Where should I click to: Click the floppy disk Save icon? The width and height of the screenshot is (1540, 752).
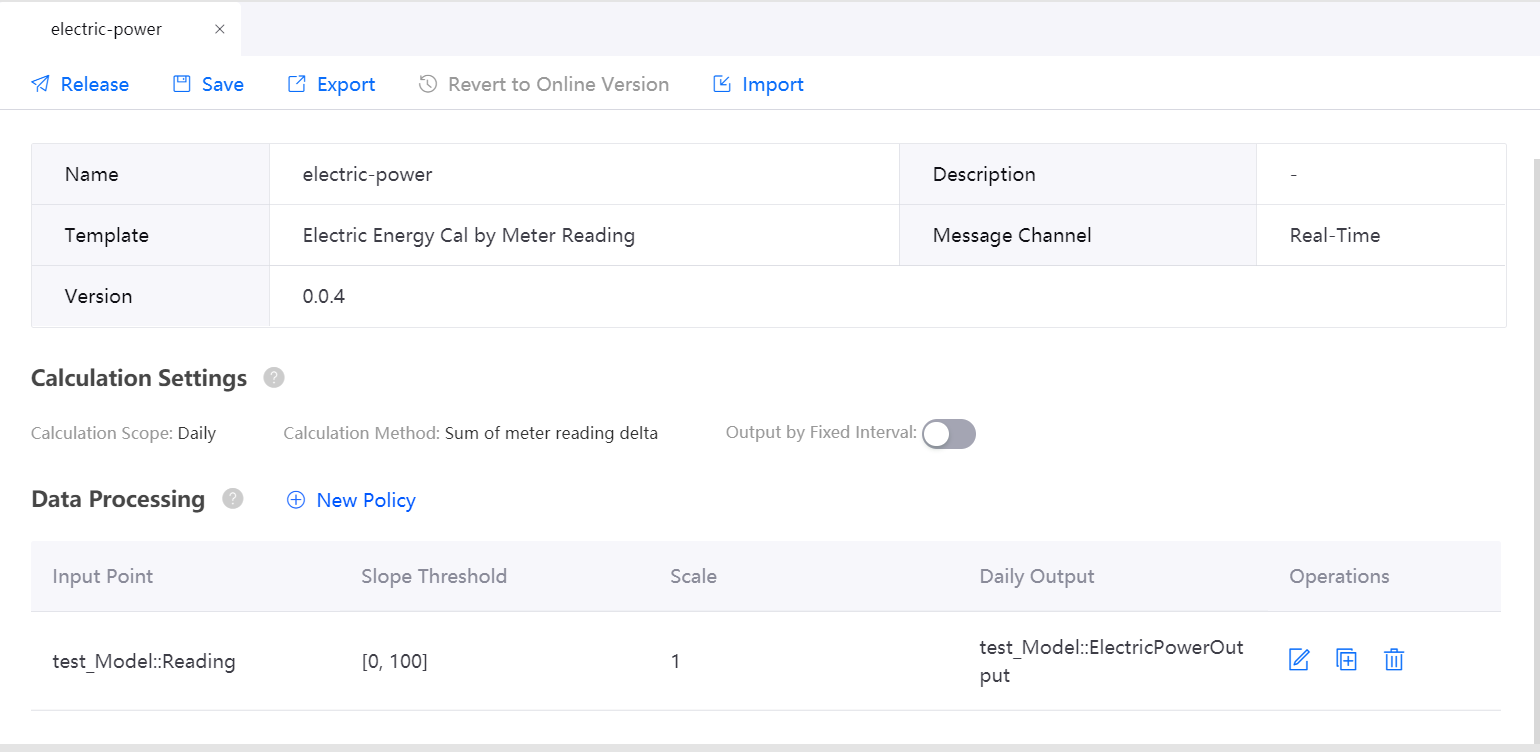[x=182, y=84]
